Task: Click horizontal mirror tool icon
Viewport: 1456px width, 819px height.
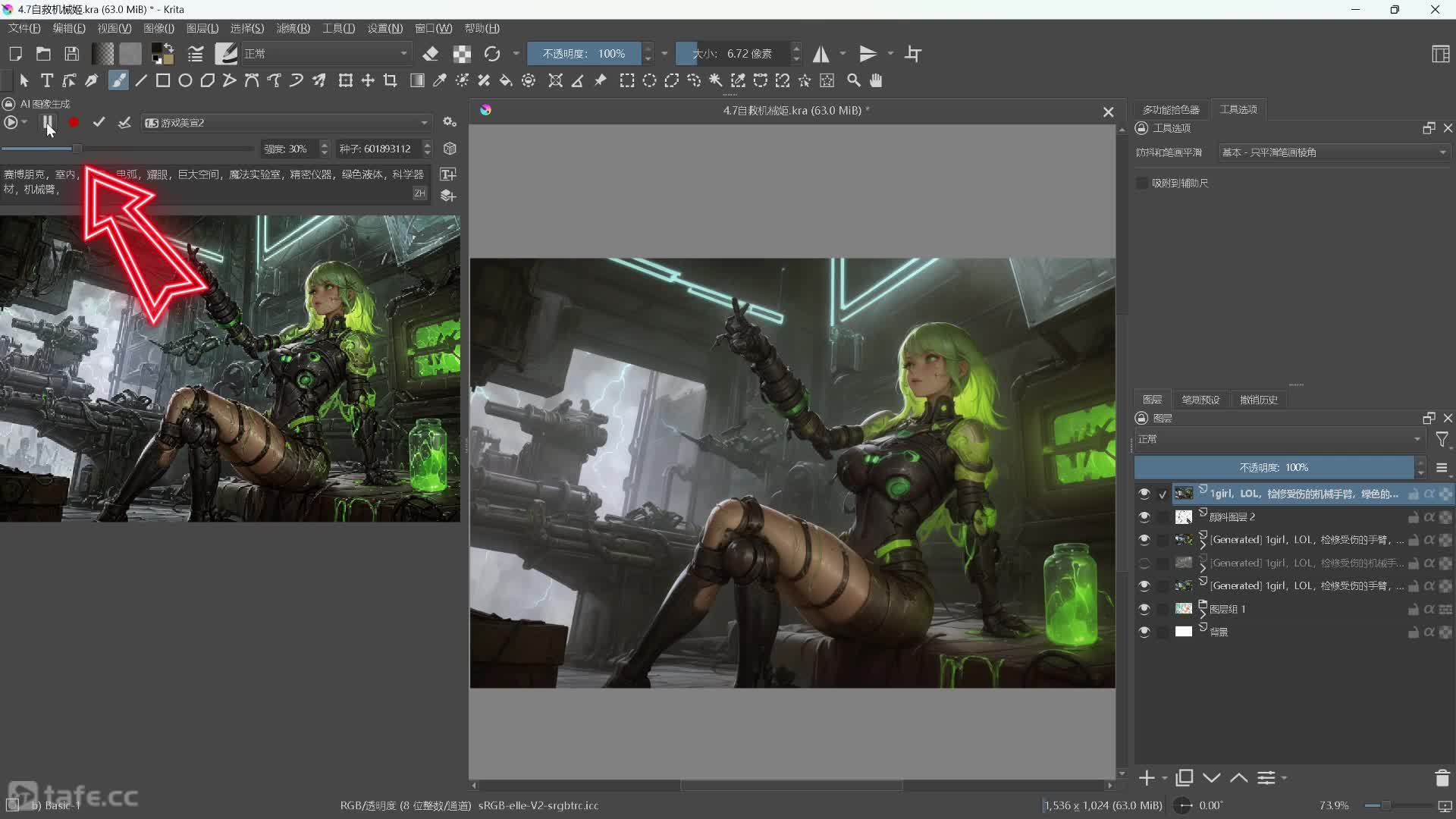Action: 821,54
